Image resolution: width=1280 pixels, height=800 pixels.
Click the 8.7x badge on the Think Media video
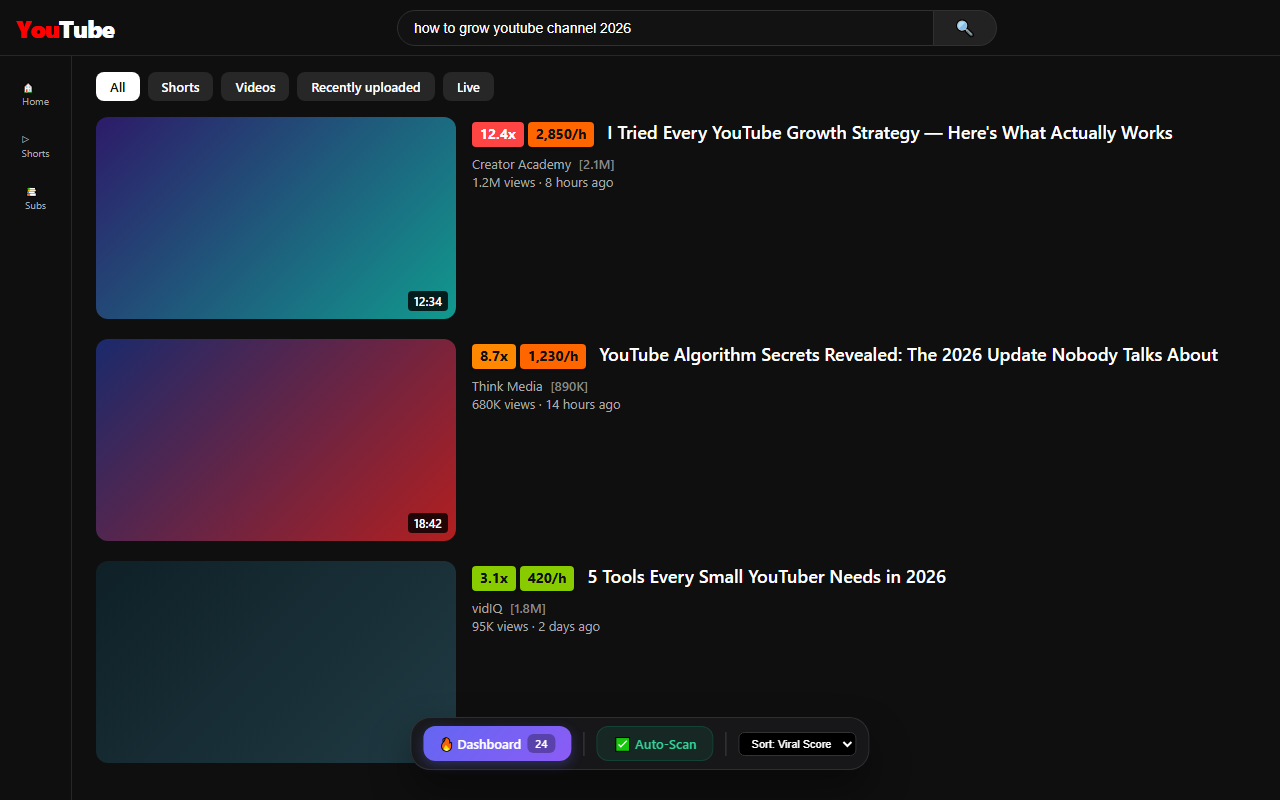tap(493, 356)
